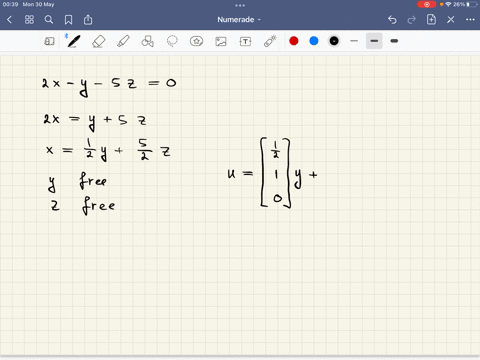Choose the blue pen color
This screenshot has height=360, width=480.
click(x=314, y=41)
